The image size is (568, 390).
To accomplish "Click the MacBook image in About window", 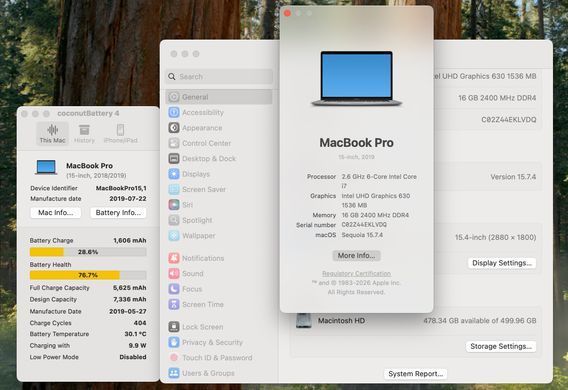I will pos(356,79).
